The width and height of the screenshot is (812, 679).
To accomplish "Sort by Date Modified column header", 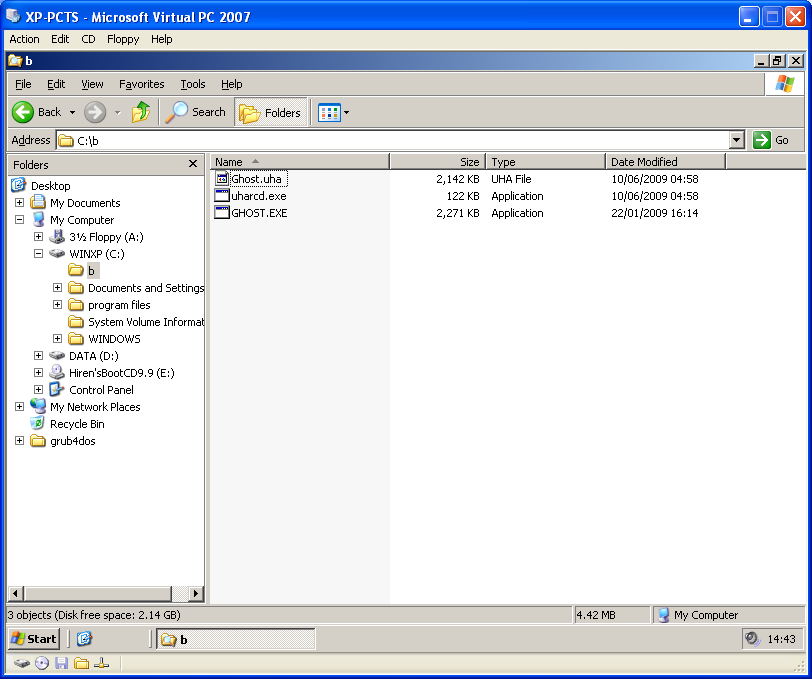I will 665,162.
